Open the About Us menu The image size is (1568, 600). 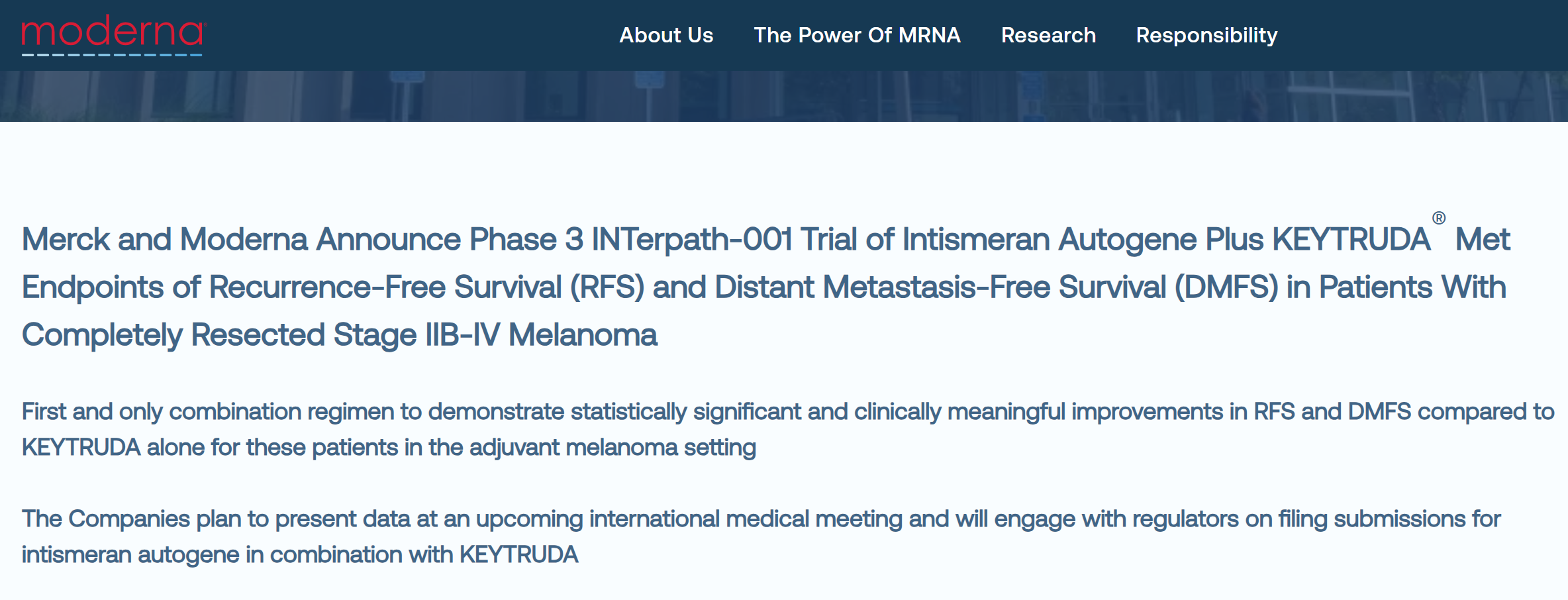[x=666, y=35]
